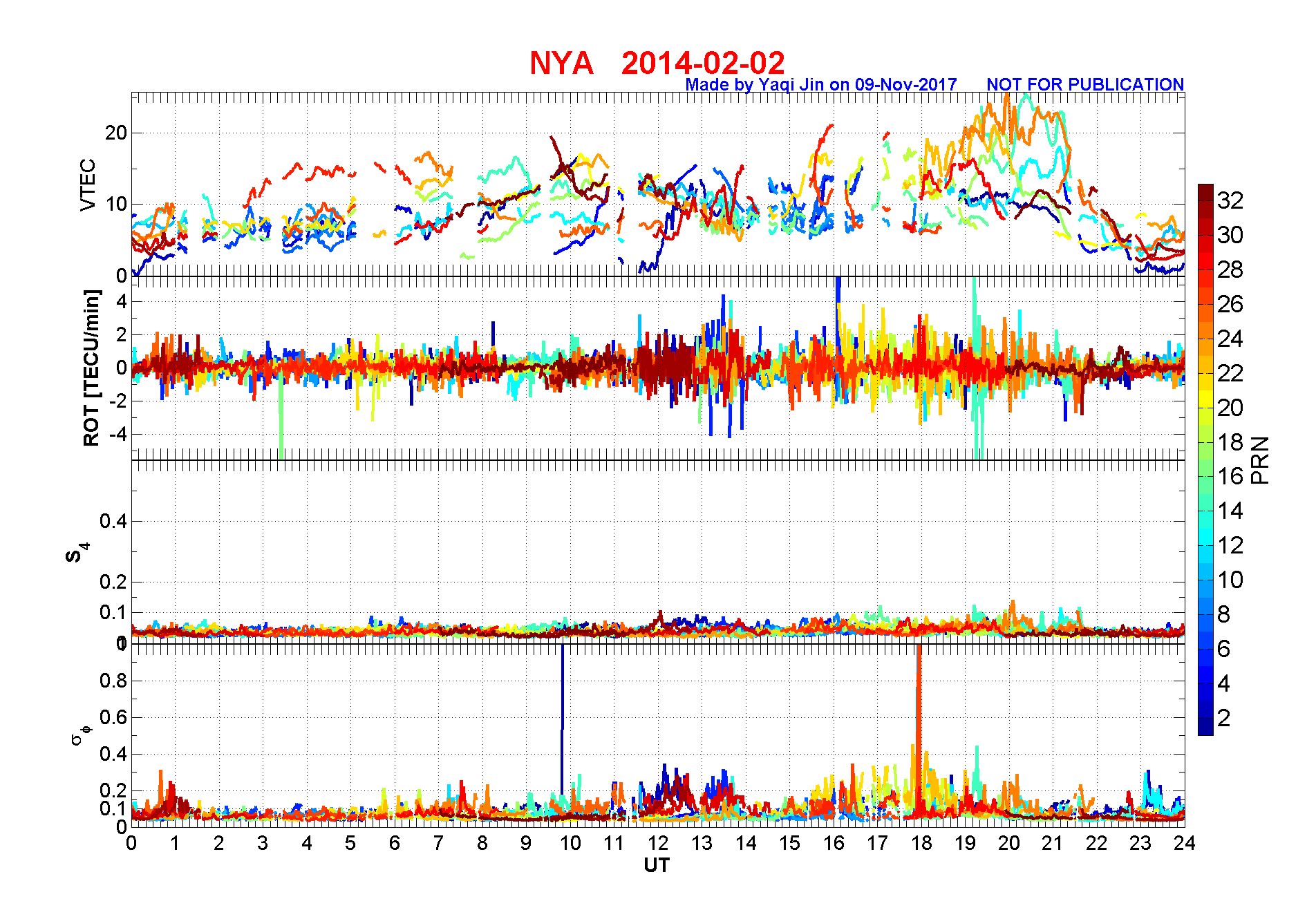1316x919 pixels.
Task: Select colorbar tick label "32"
Action: pos(1230,200)
